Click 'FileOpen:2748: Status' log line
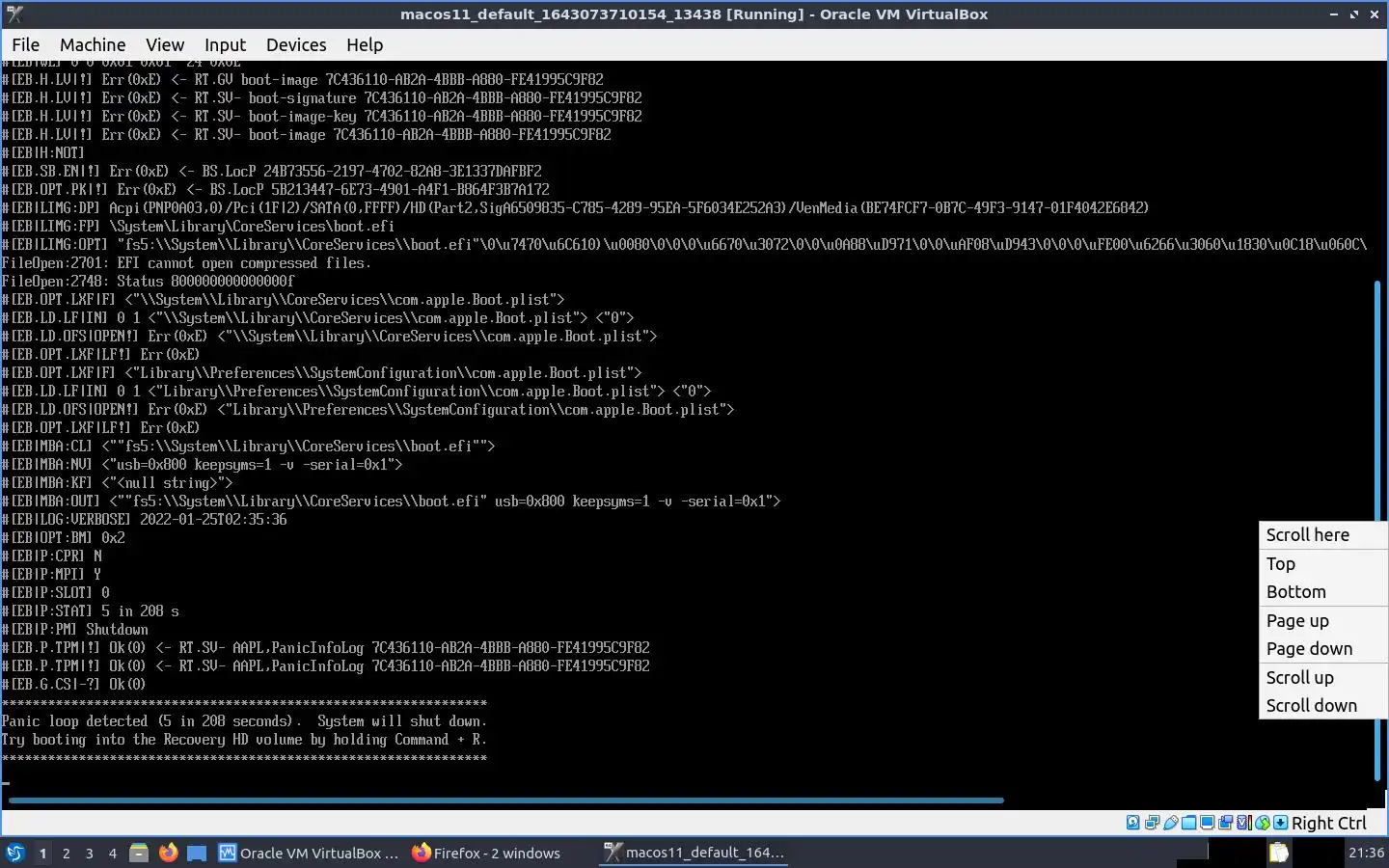The image size is (1389, 868). pyautogui.click(x=149, y=282)
